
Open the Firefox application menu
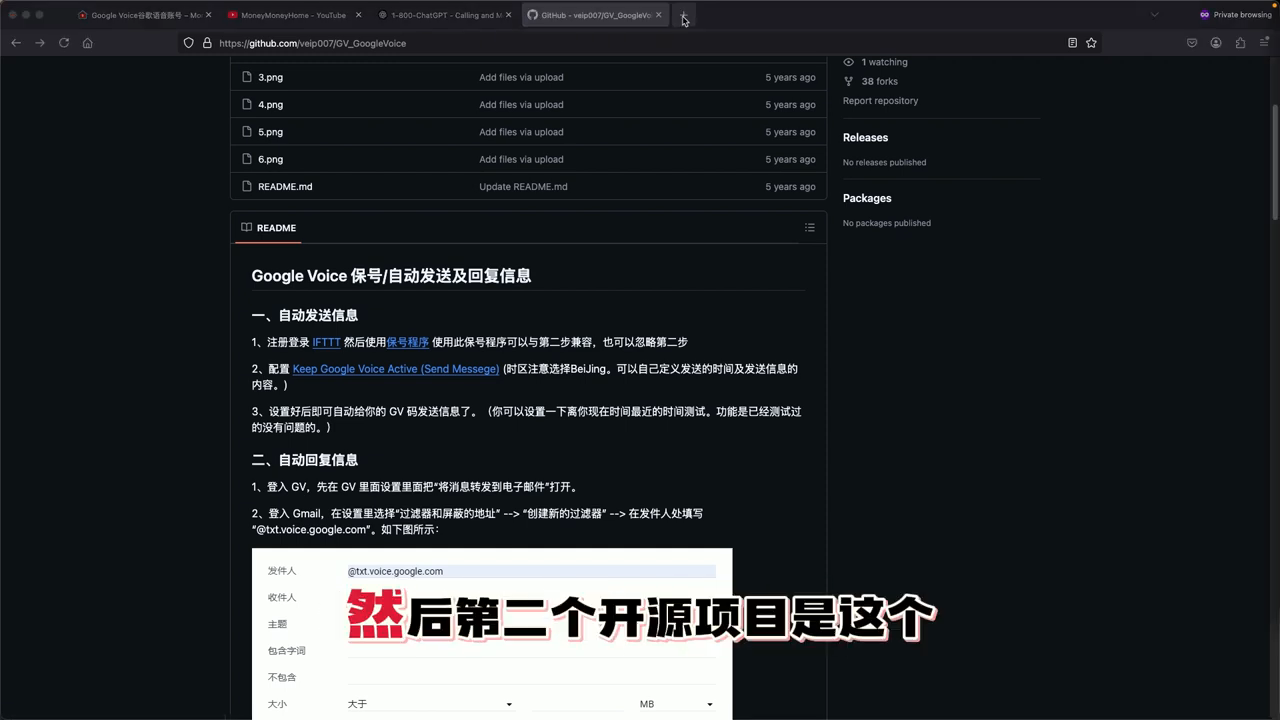tap(1264, 43)
